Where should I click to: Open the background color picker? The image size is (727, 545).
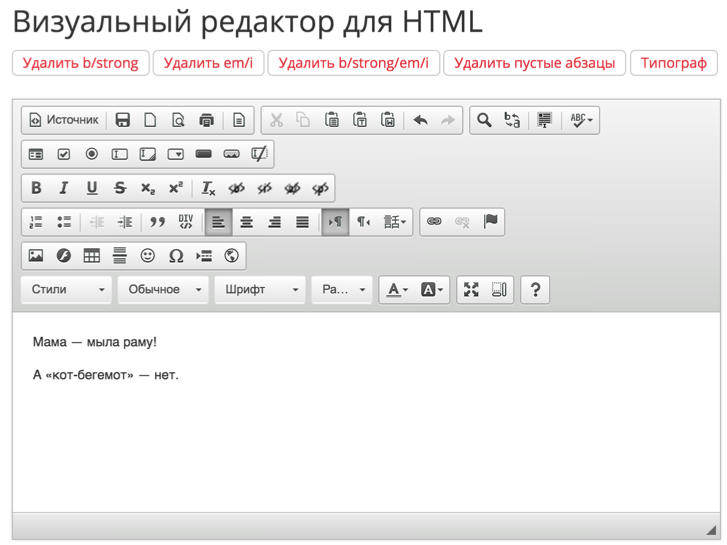tap(432, 289)
